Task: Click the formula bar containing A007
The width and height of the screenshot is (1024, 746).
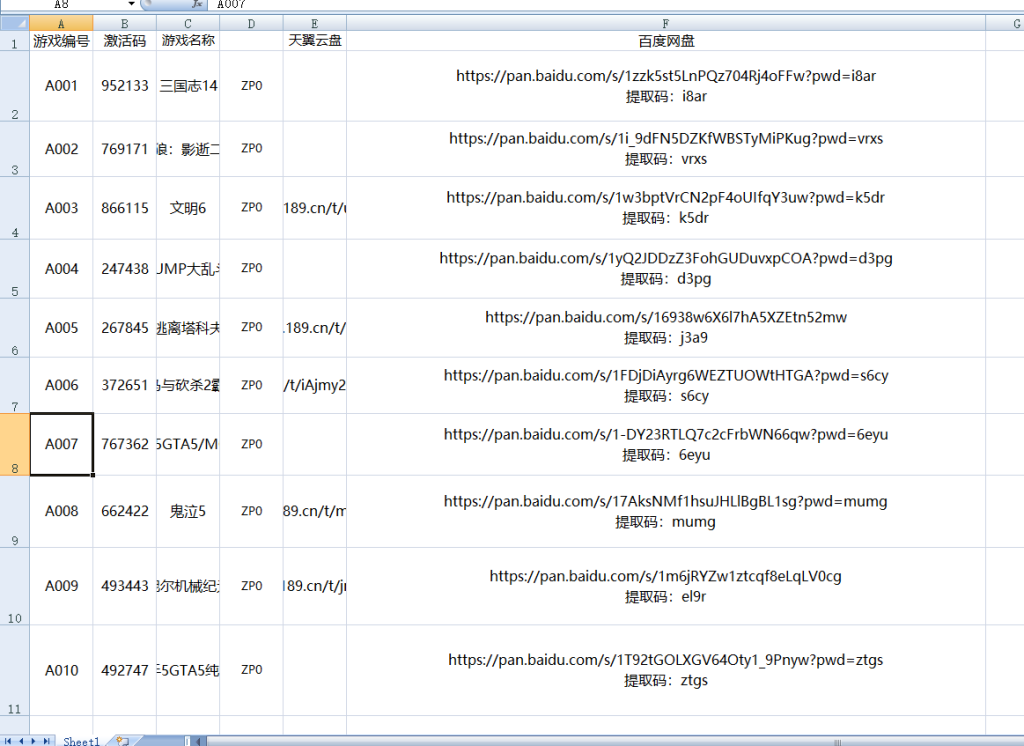Action: coord(614,4)
